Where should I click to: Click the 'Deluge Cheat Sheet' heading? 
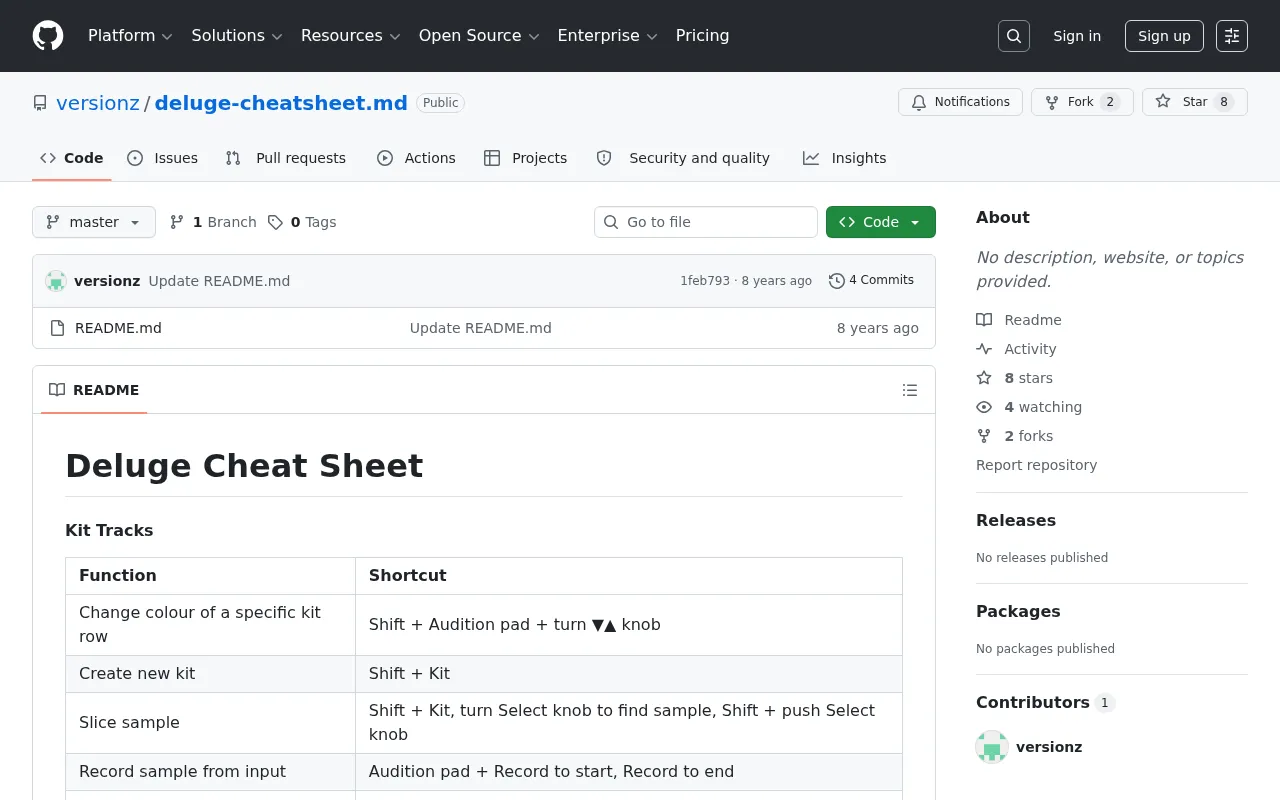click(x=244, y=466)
